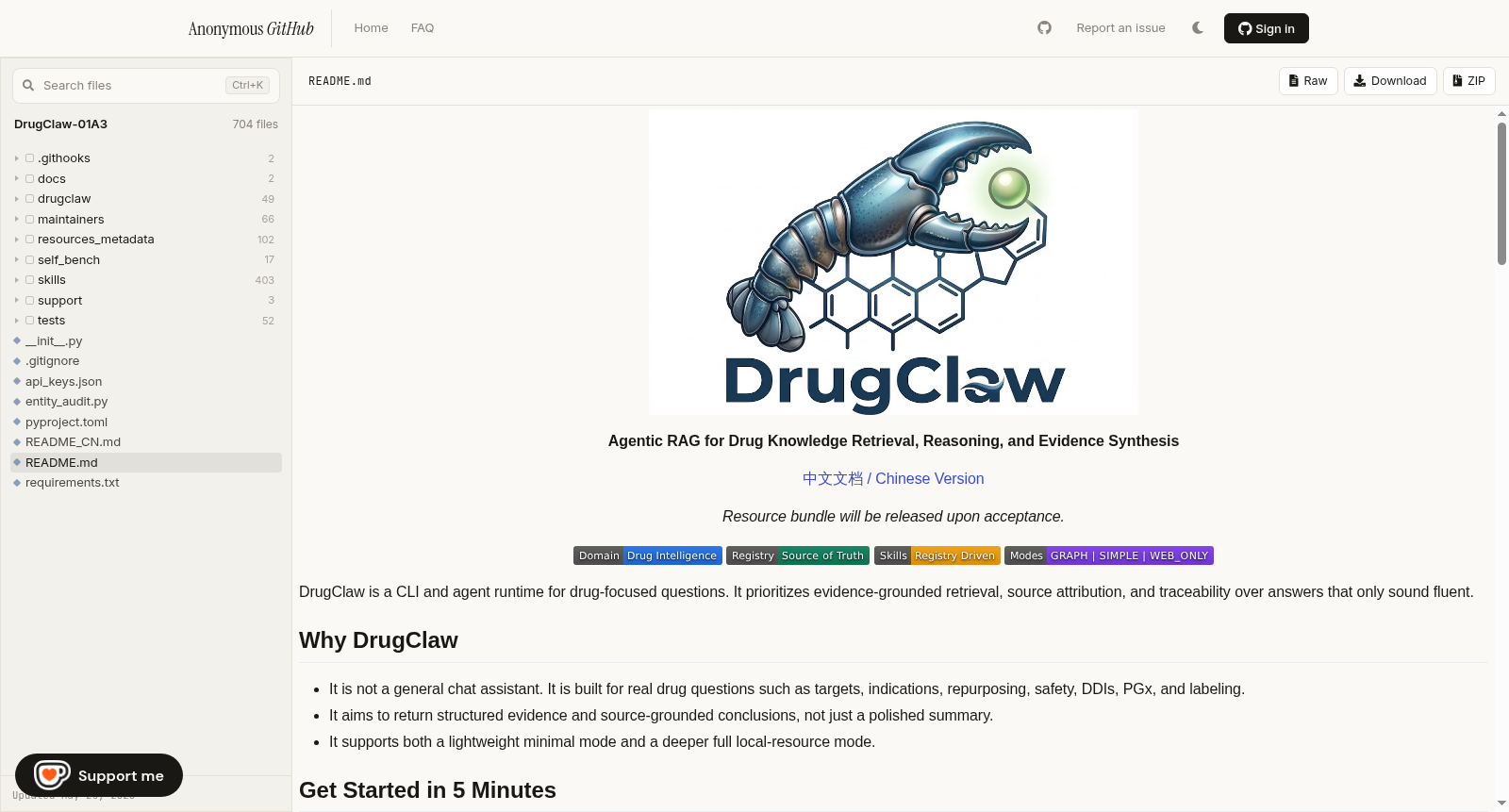Click the Support me button
Screen dimensions: 1509x812
(x=99, y=775)
